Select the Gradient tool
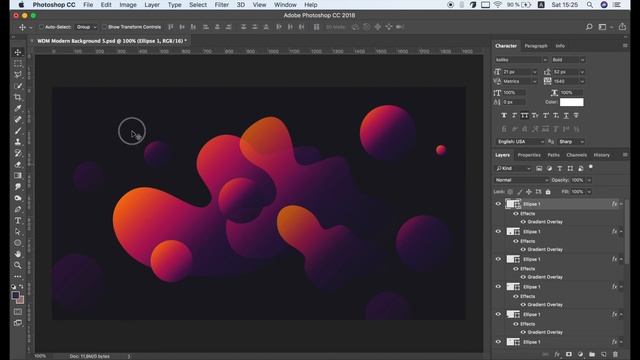Screen dimensions: 640x360 18,176
